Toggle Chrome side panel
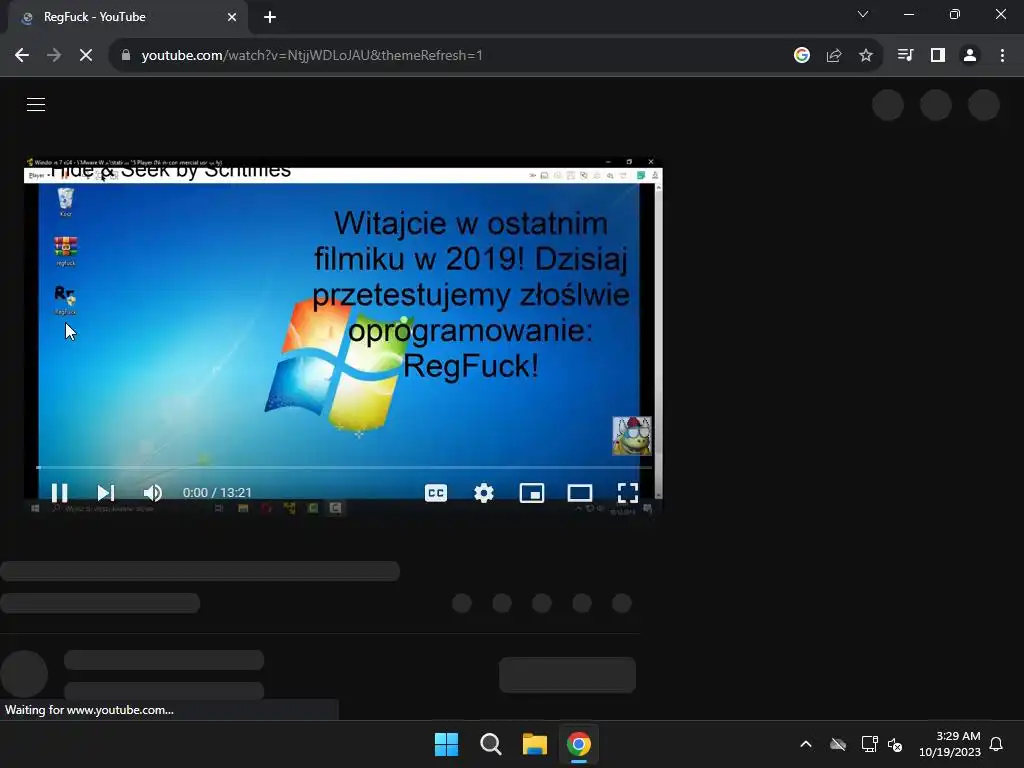 (x=937, y=56)
